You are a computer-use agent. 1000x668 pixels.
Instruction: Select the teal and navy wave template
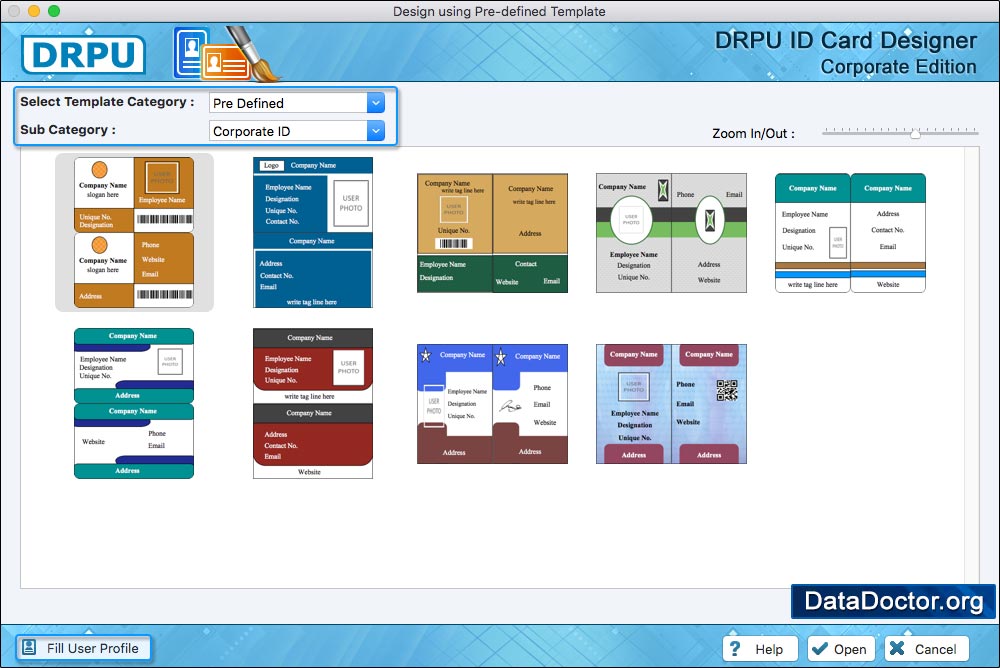134,403
